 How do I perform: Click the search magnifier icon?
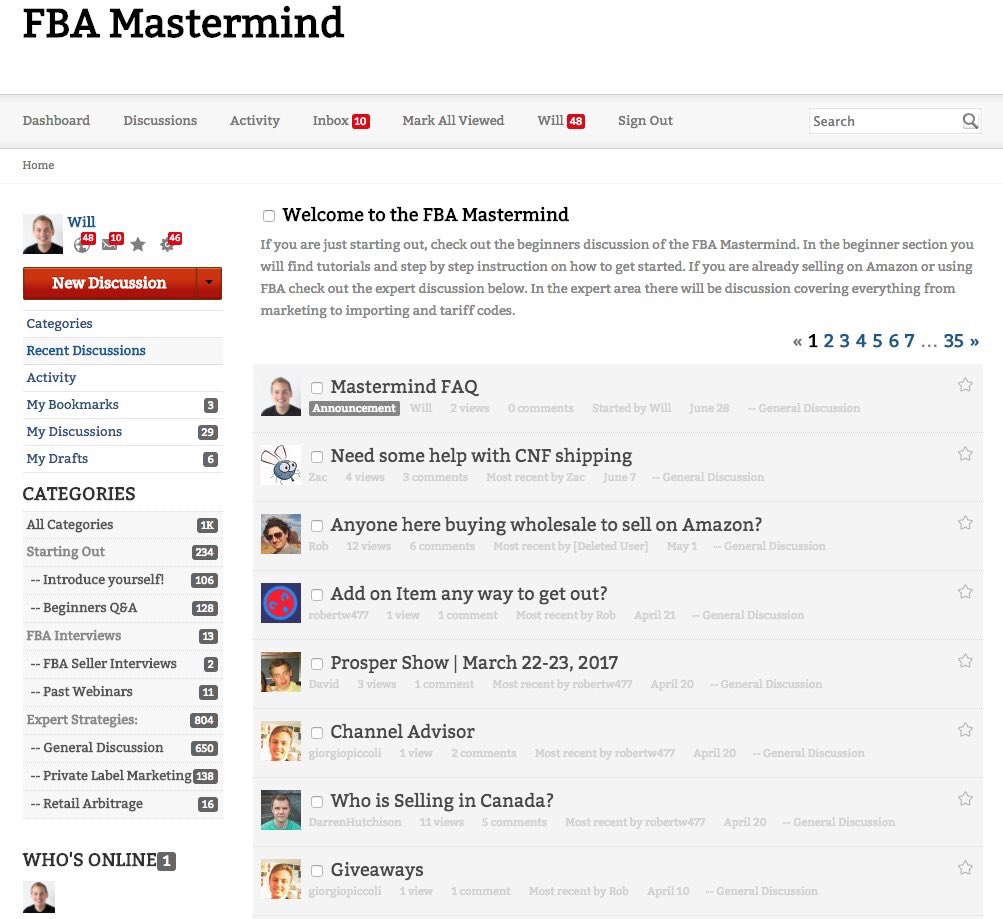pos(969,121)
